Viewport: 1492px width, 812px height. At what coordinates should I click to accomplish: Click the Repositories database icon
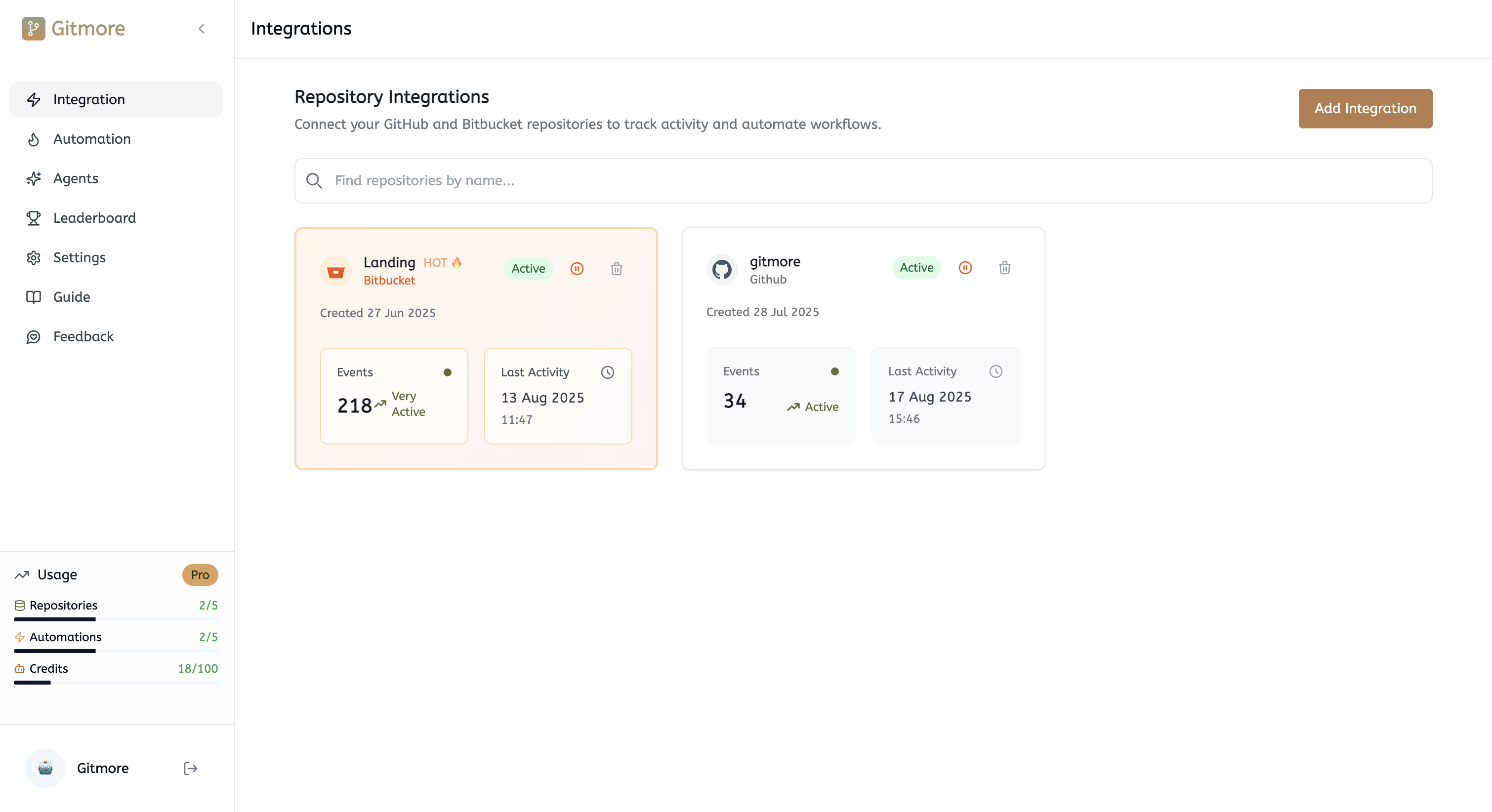(x=20, y=605)
